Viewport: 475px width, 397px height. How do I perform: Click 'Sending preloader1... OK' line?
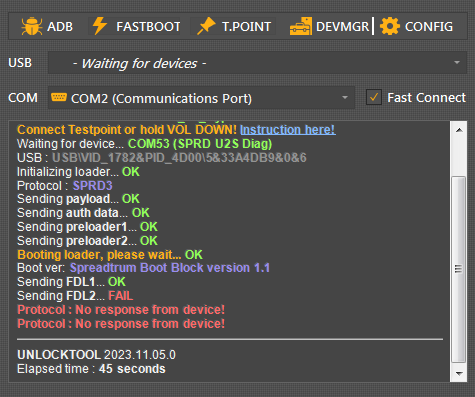click(x=87, y=227)
